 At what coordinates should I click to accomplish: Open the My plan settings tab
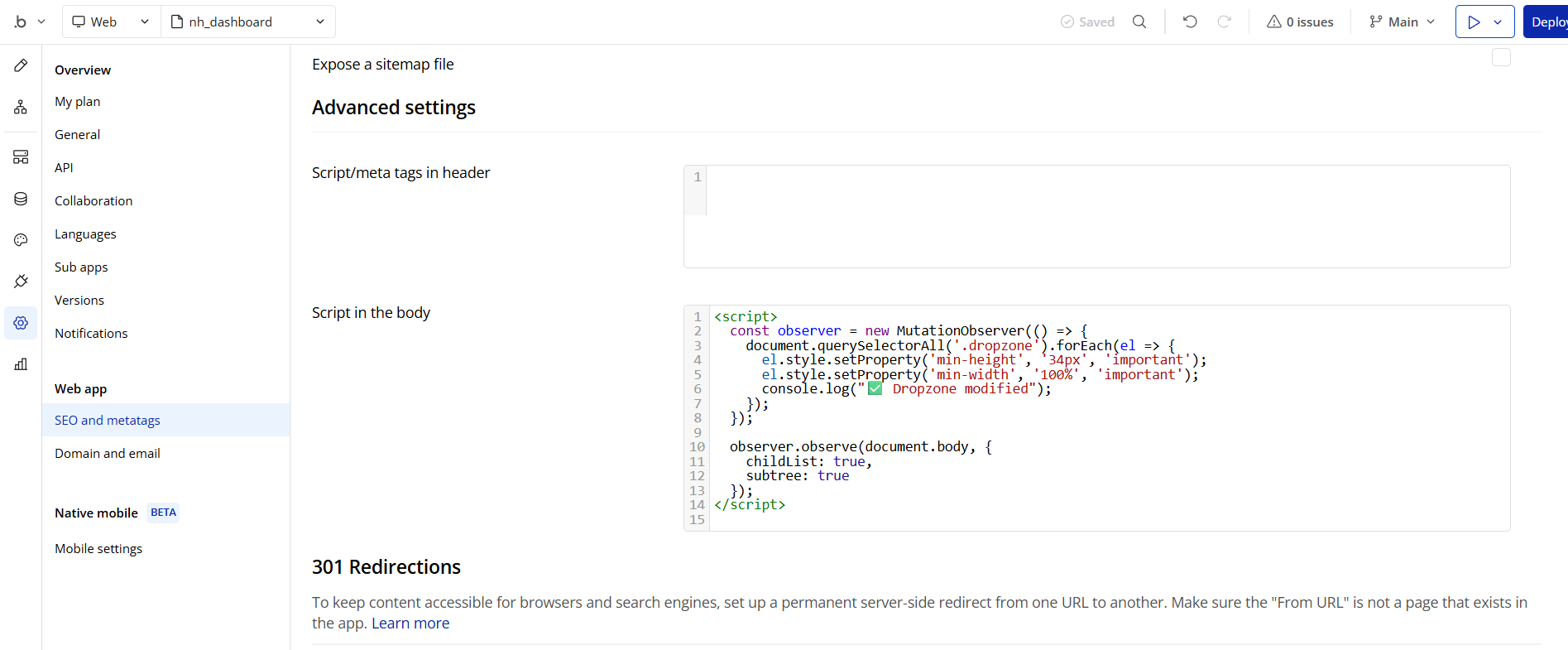(78, 101)
